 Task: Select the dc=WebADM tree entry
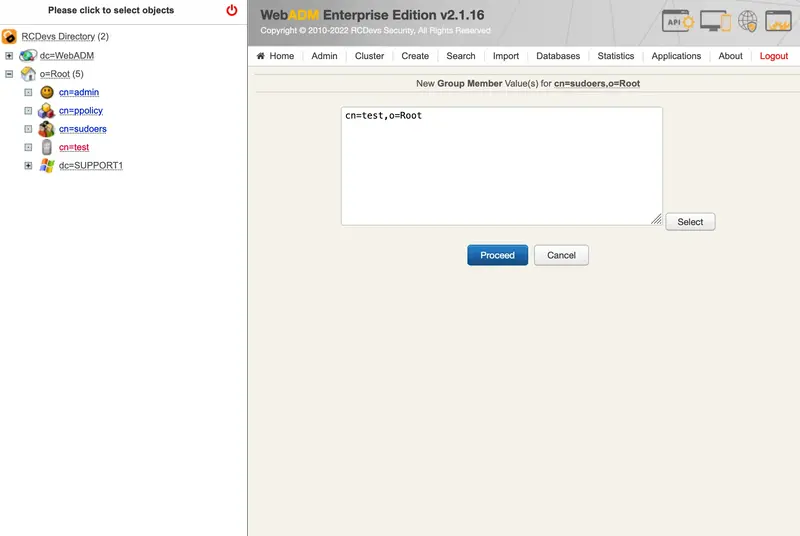[67, 56]
